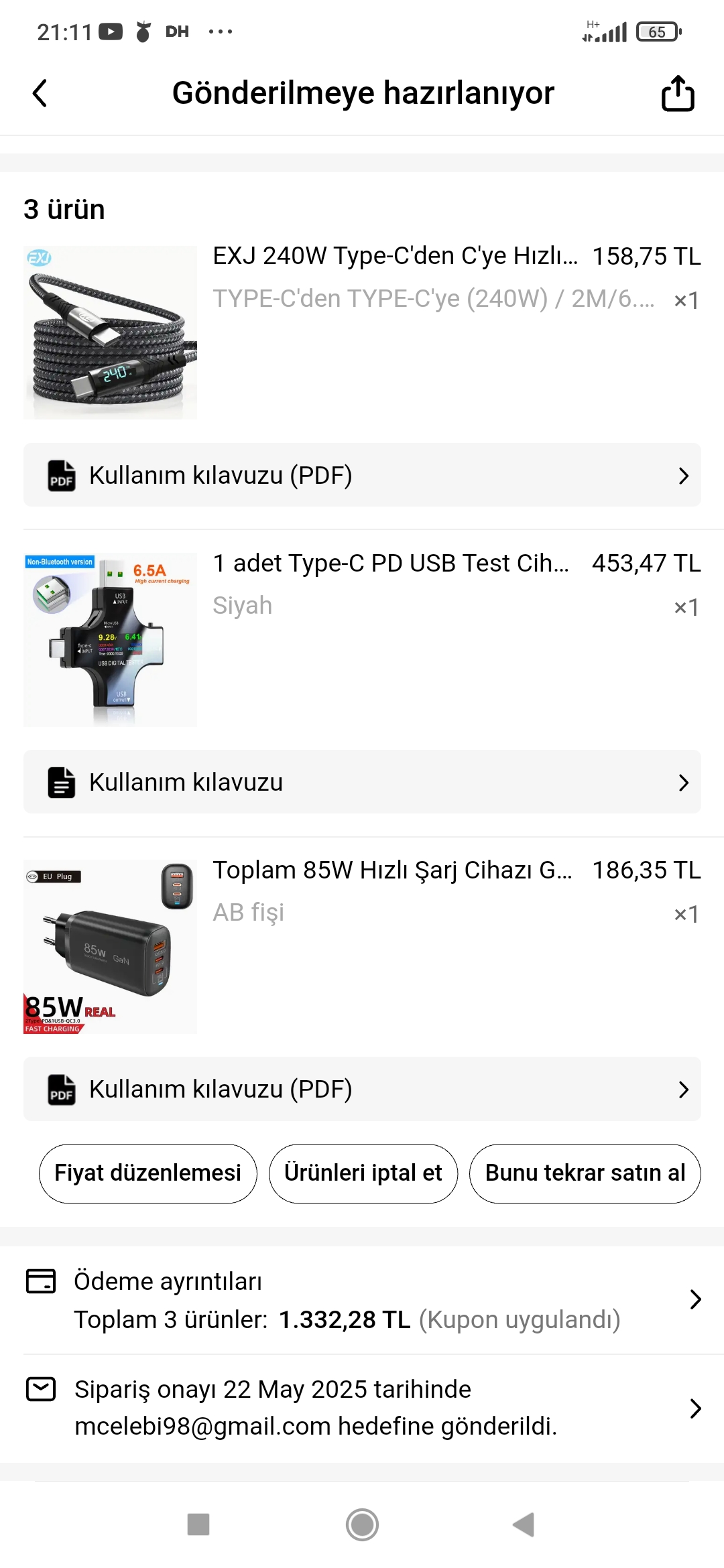Open EXJ 240W cable product thumbnail
The width and height of the screenshot is (724, 1568).
coord(110,332)
